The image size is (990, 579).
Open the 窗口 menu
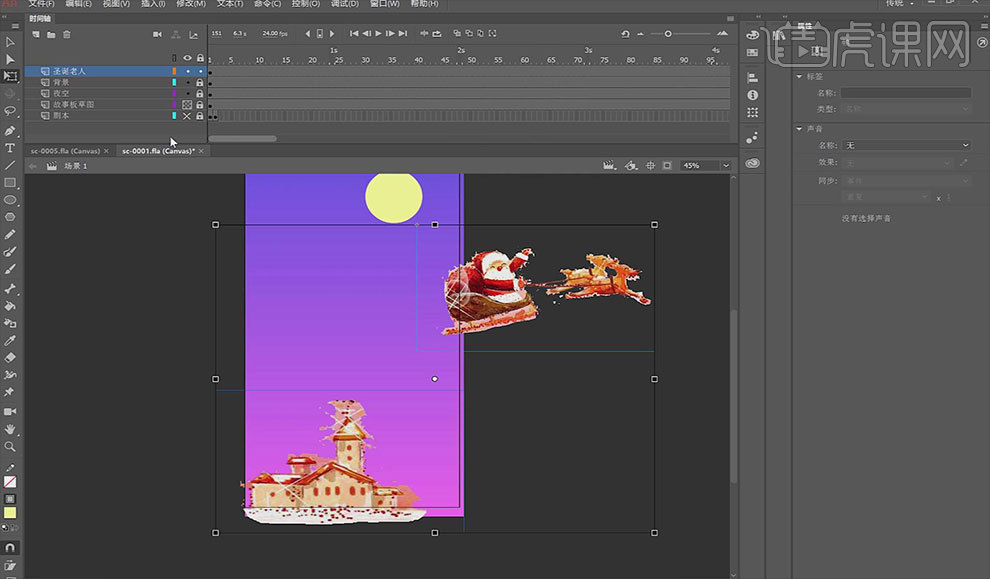(385, 3)
